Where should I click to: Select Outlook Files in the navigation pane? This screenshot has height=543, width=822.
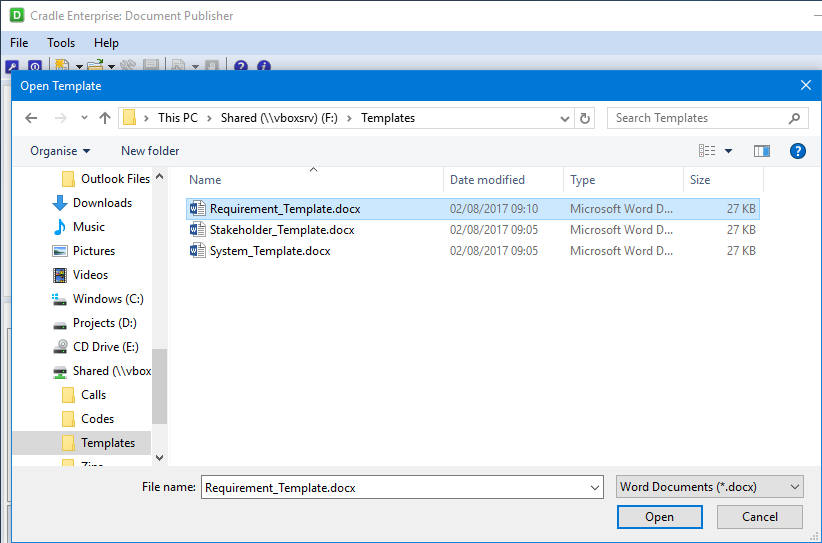pos(105,179)
